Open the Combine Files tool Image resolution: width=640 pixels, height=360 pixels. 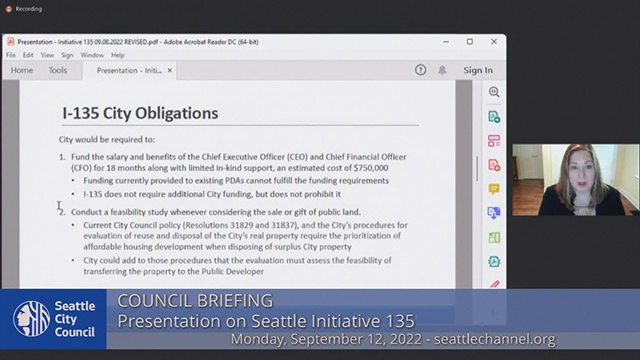(x=494, y=213)
